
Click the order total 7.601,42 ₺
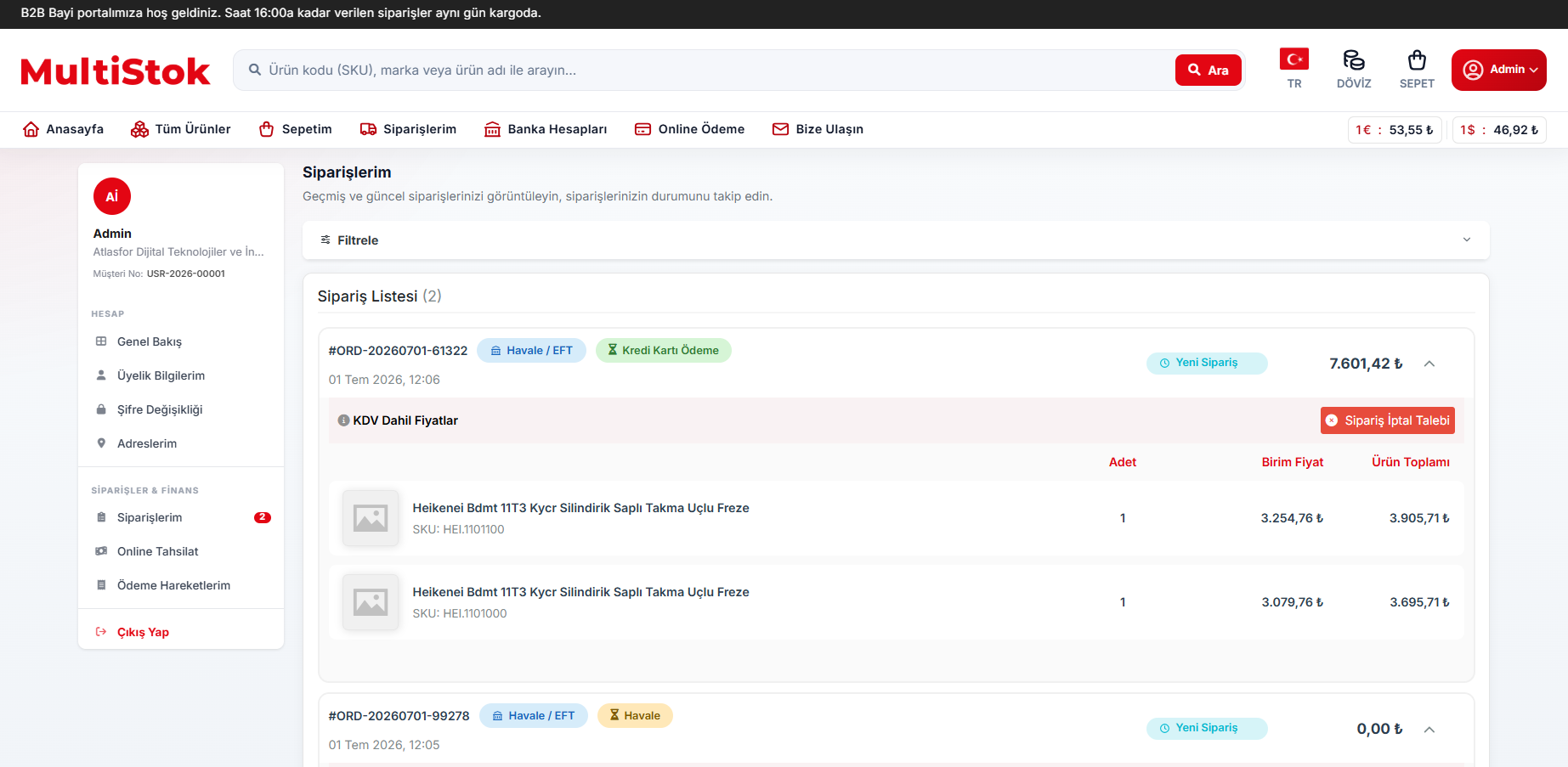[x=1366, y=364]
